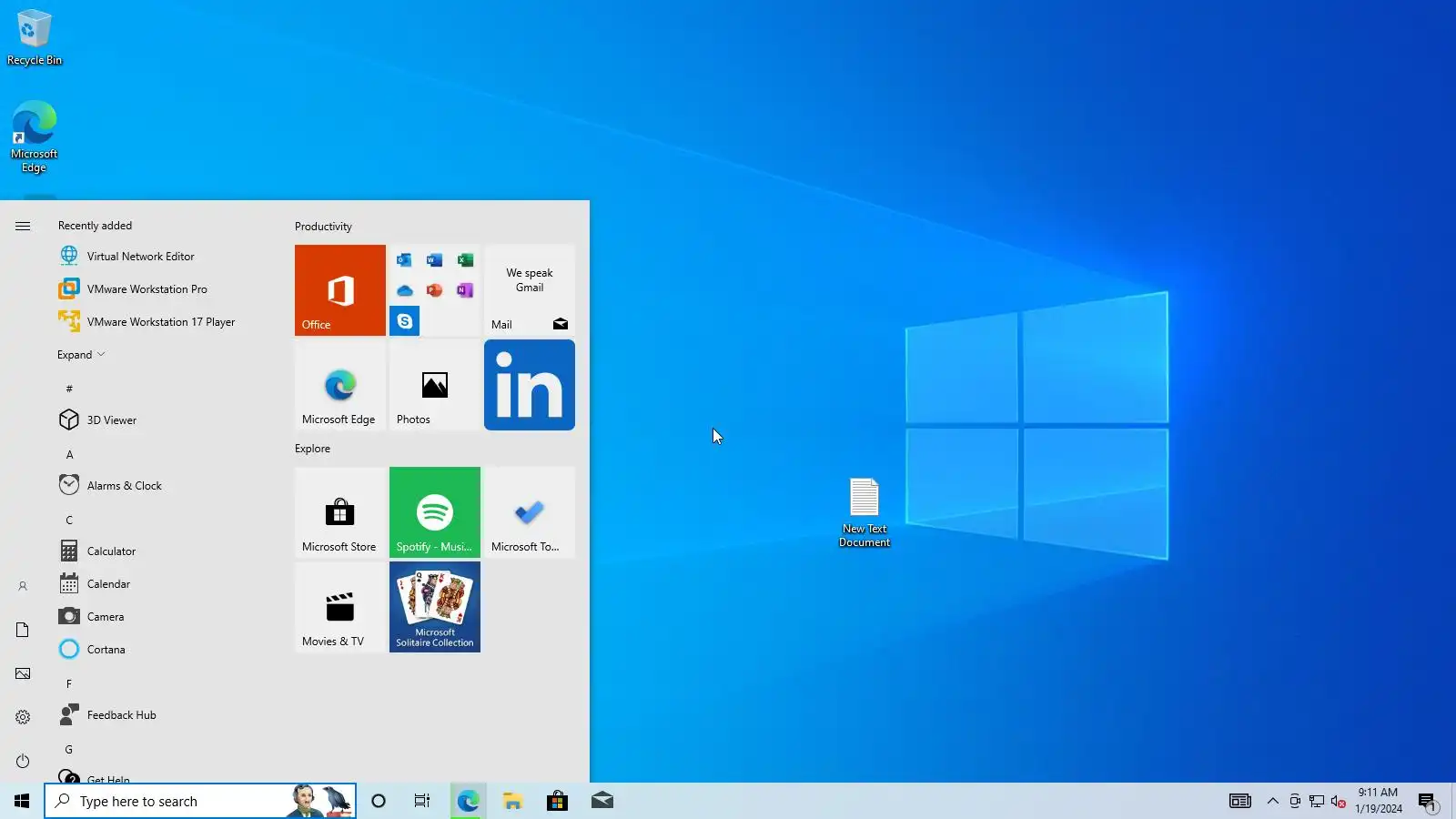The width and height of the screenshot is (1456, 819).
Task: Open the LinkedIn tile
Action: tap(530, 385)
